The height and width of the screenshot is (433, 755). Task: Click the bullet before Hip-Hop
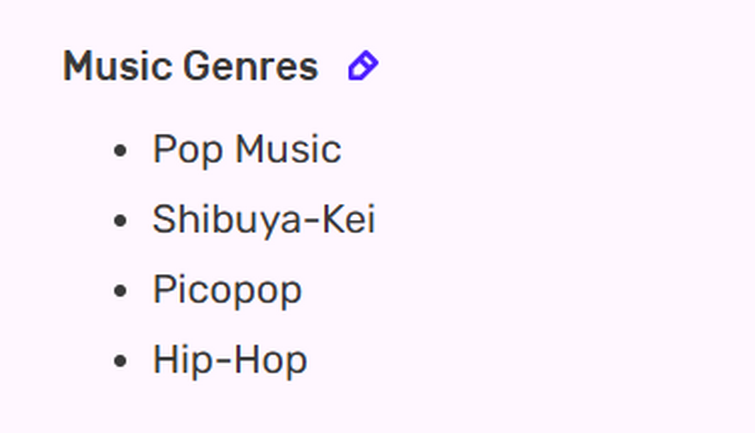coord(120,361)
